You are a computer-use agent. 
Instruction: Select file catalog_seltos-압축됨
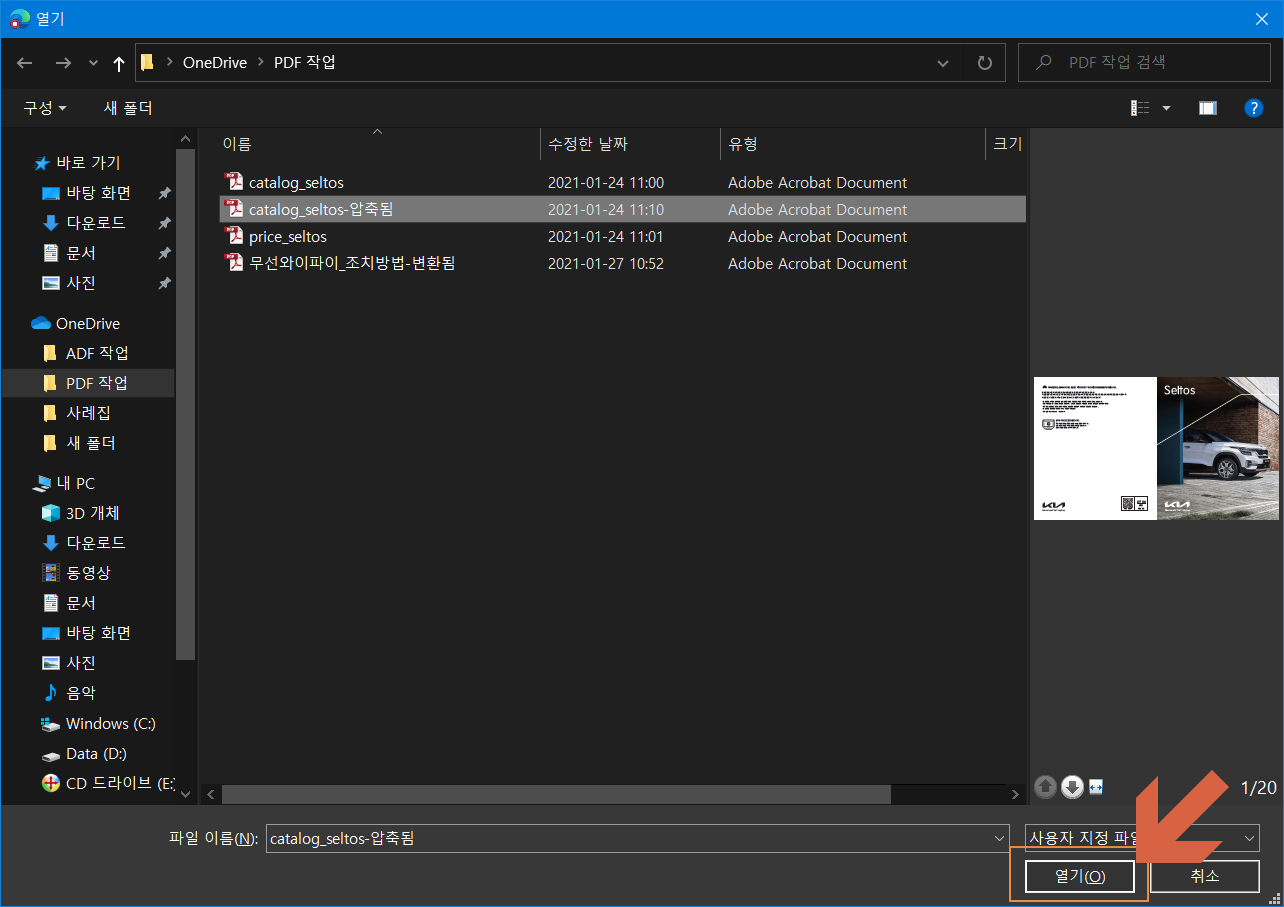[622, 209]
